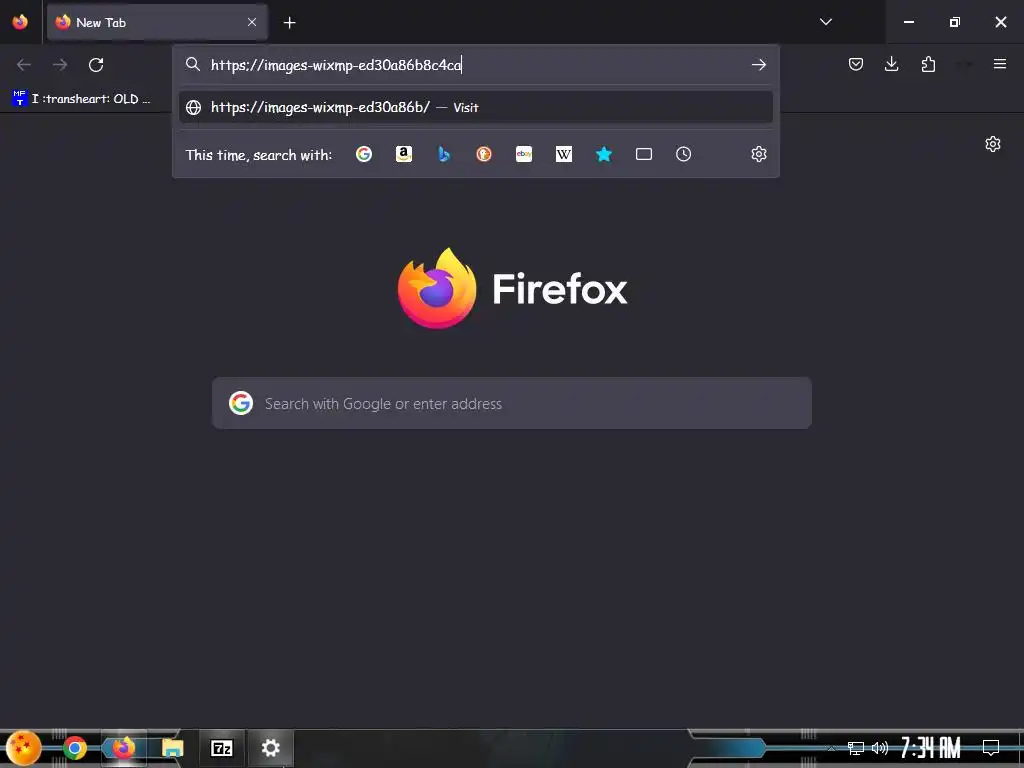
Task: Search this time with Amazon icon
Action: (x=404, y=154)
